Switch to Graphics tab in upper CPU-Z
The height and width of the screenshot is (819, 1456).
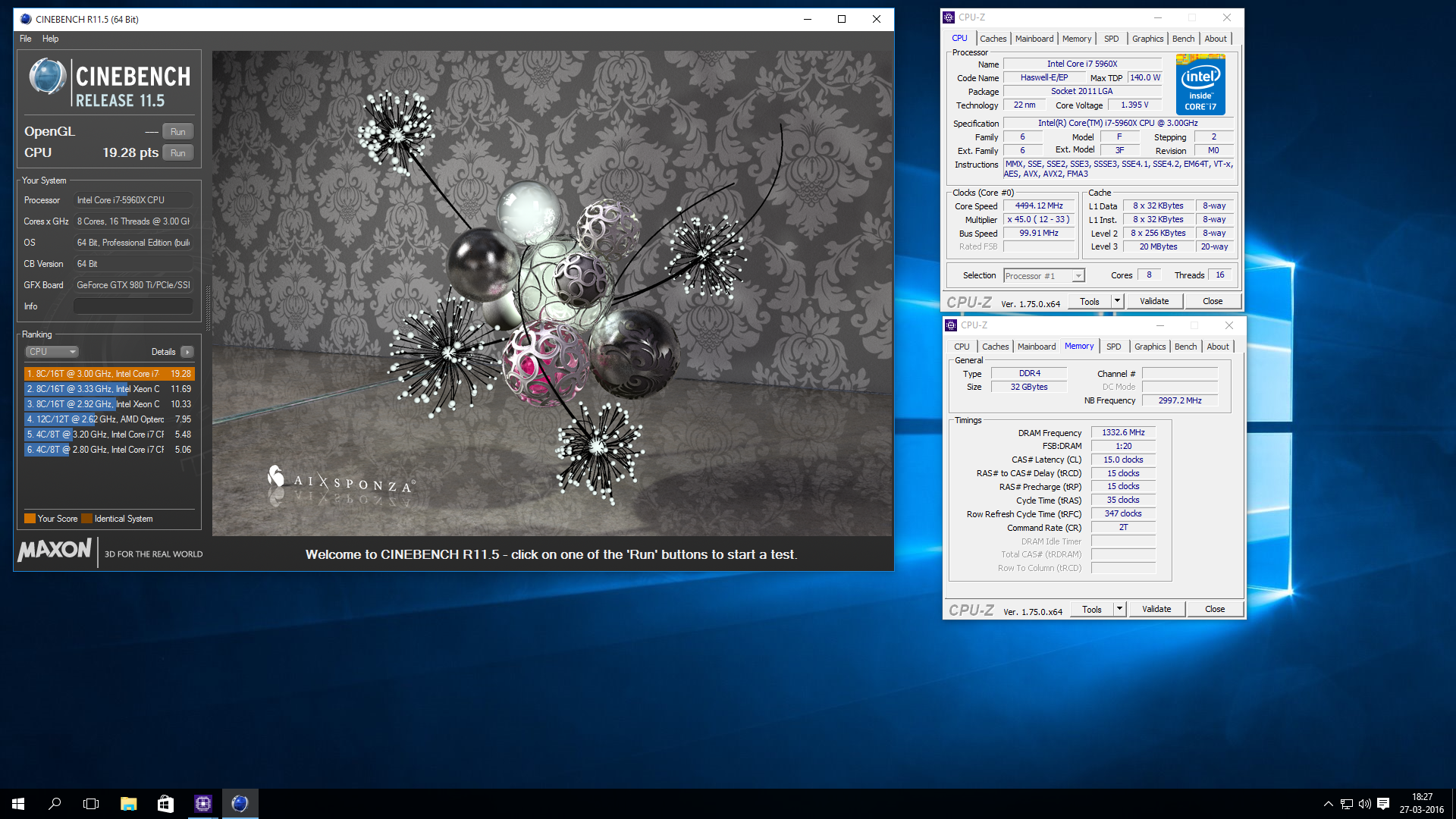point(1147,39)
